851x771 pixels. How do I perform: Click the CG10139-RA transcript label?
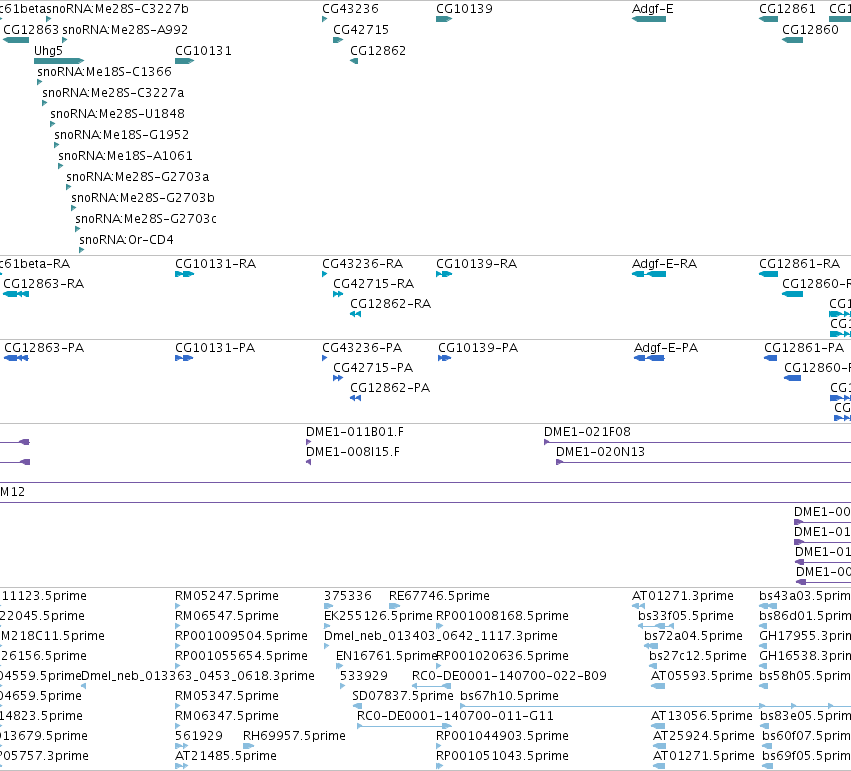pos(477,264)
